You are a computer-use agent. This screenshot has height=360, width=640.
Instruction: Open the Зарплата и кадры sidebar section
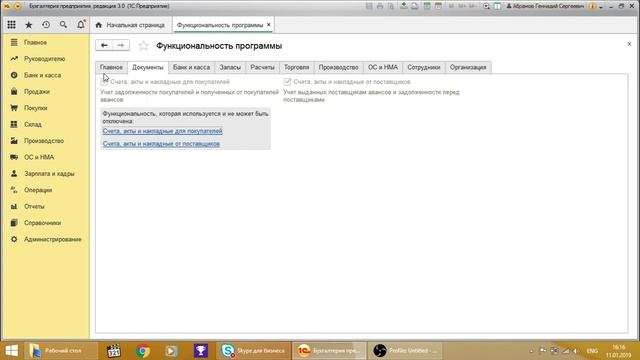click(x=45, y=173)
